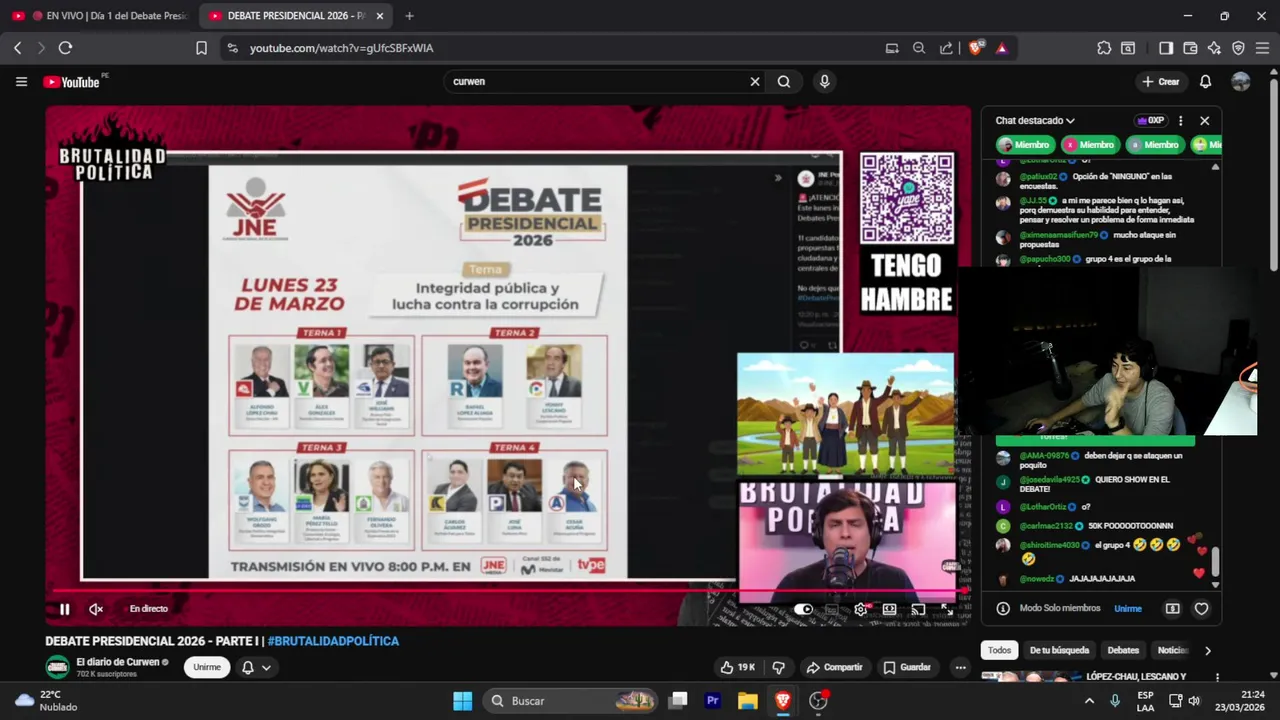Open more actions below the video
Screen dimensions: 1280x720
coord(960,667)
